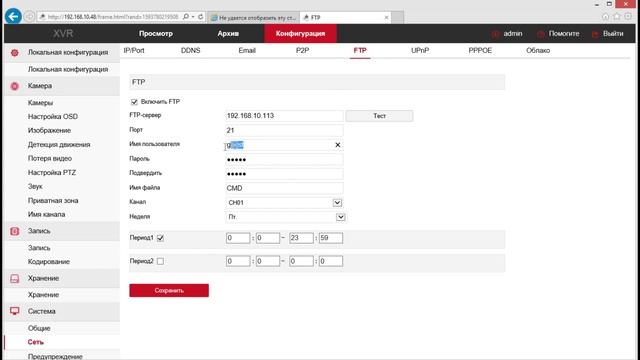Open Детекция движения in the sidebar
Image resolution: width=640 pixels, height=360 pixels.
[59, 144]
